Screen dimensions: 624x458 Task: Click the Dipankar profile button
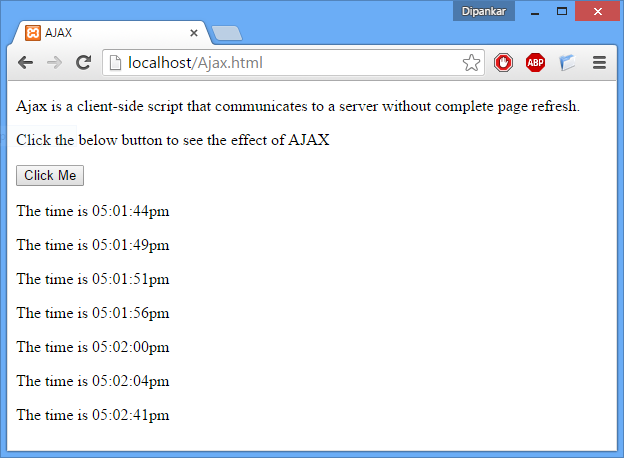coord(484,11)
